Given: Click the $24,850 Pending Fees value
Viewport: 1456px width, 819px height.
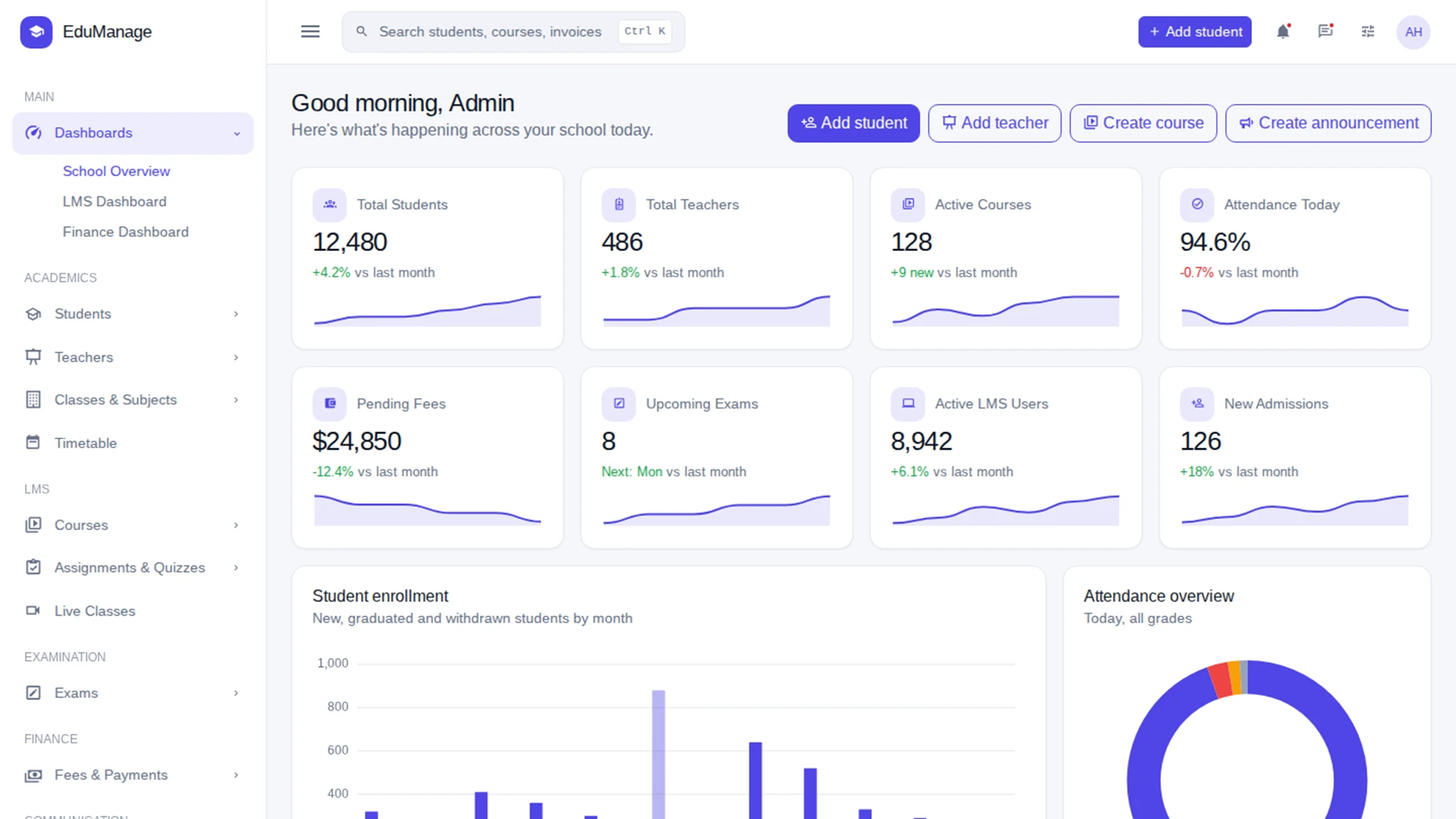Looking at the screenshot, I should point(356,441).
